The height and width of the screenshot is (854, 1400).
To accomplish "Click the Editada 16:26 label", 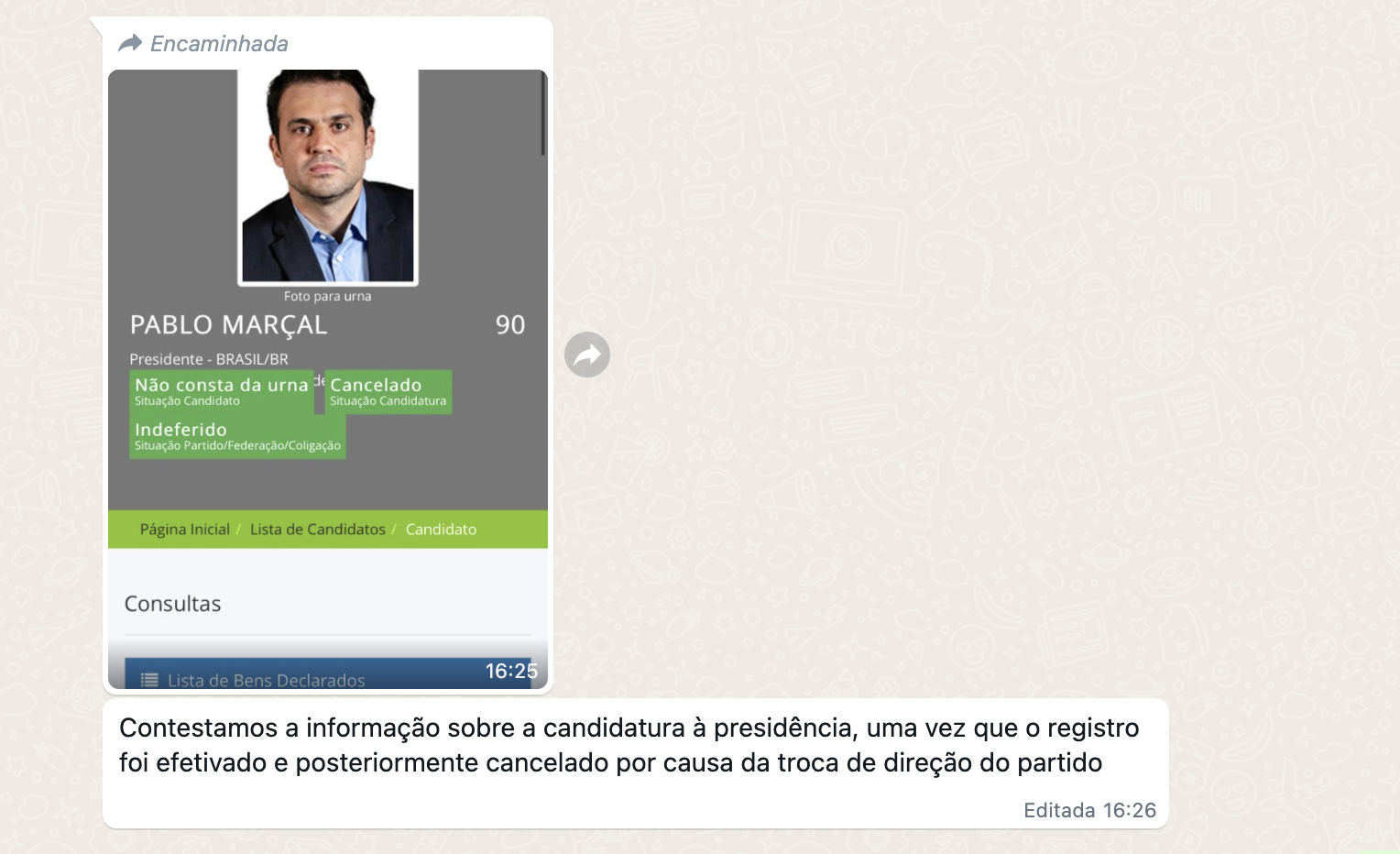I will [x=1089, y=810].
